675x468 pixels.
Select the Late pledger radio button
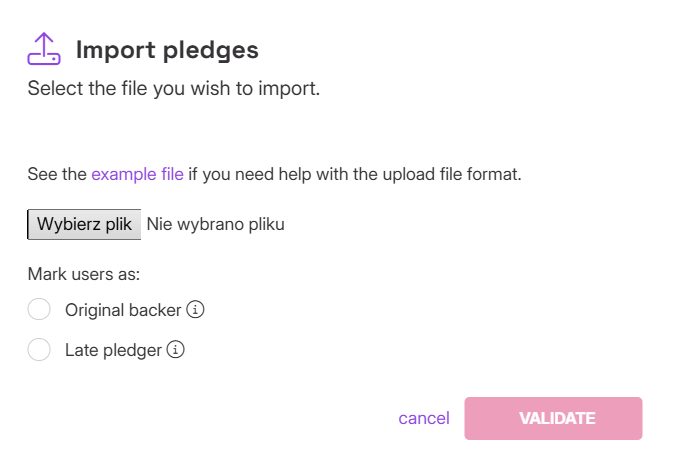(x=39, y=350)
